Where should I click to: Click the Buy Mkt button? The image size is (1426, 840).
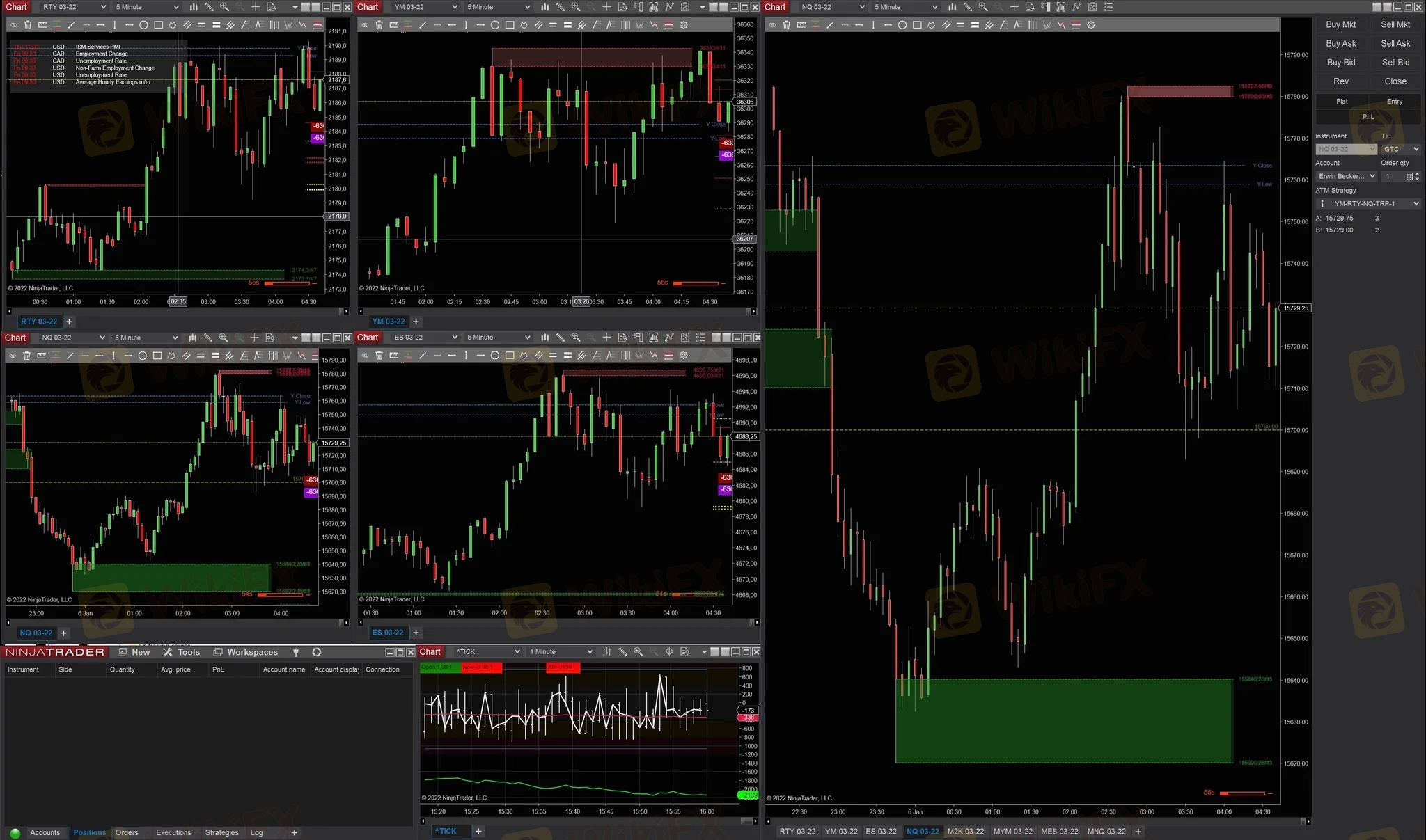pyautogui.click(x=1340, y=24)
